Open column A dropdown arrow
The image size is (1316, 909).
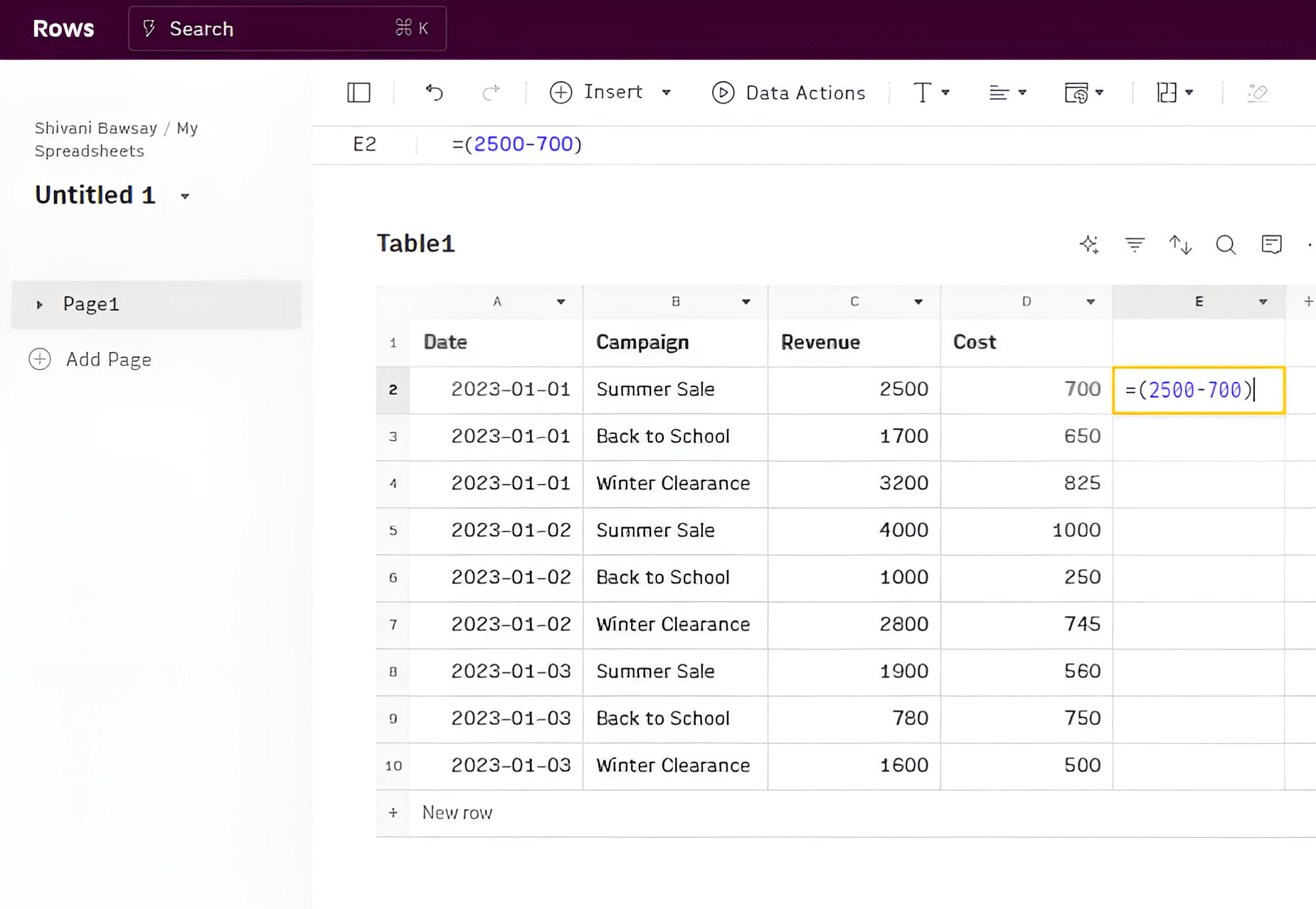coord(561,302)
